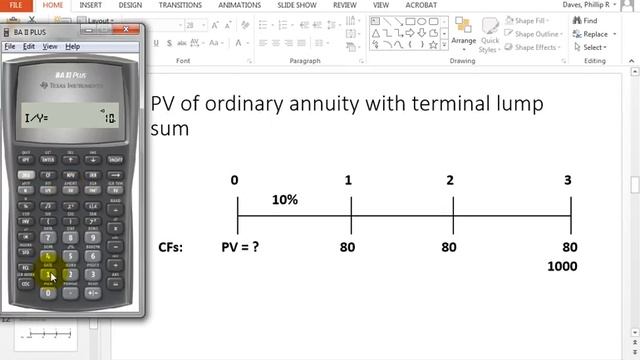Image resolution: width=640 pixels, height=360 pixels.
Task: Toggle center text alignment
Action: tap(276, 43)
